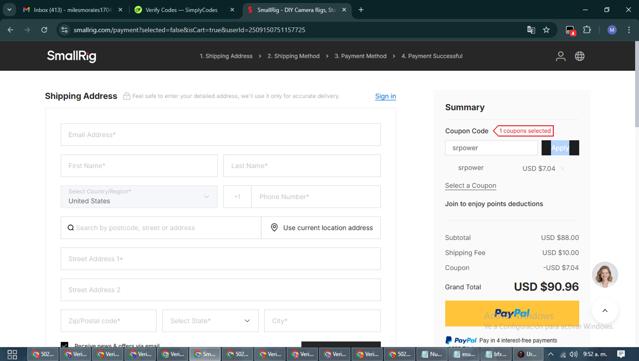The image size is (639, 361).
Task: Focus the Email Address field
Action: (x=220, y=134)
